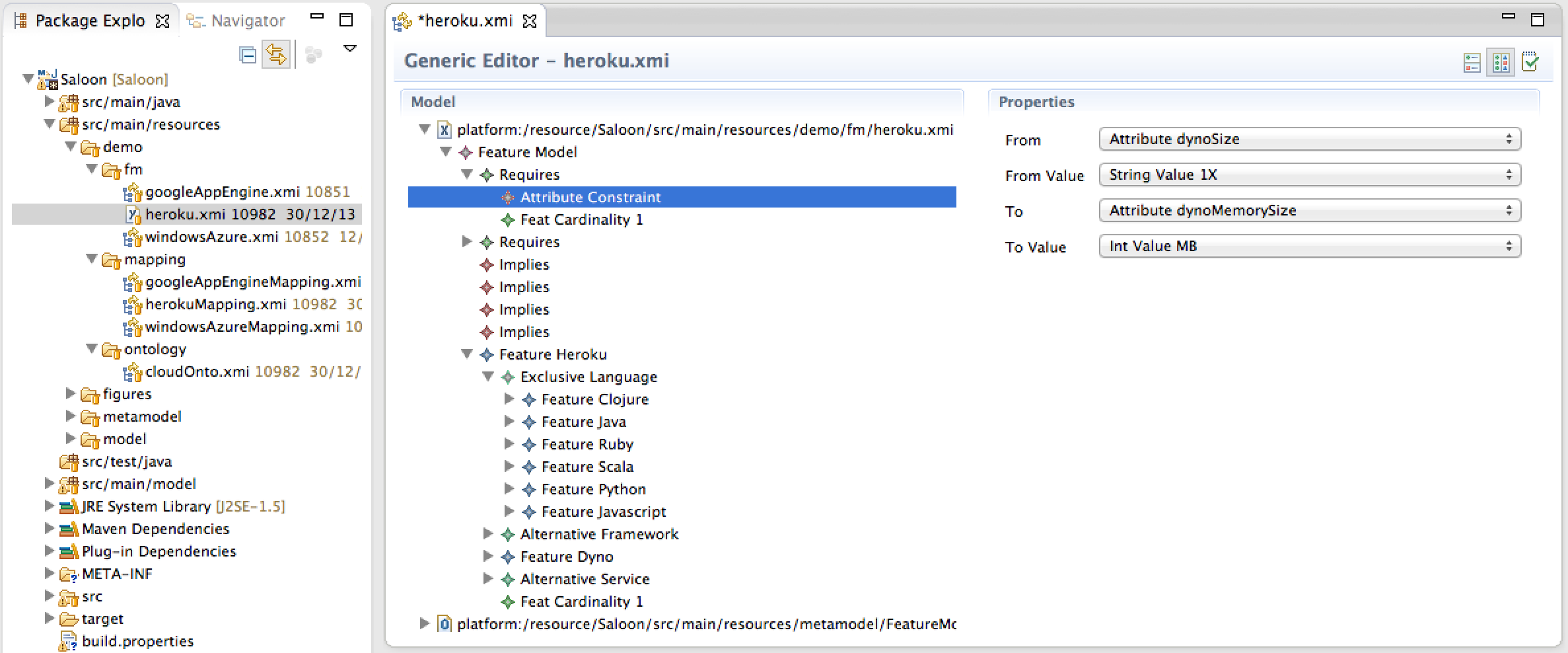The image size is (1568, 653).
Task: Click first layout icon in Generic Editor header
Action: pos(1472,63)
